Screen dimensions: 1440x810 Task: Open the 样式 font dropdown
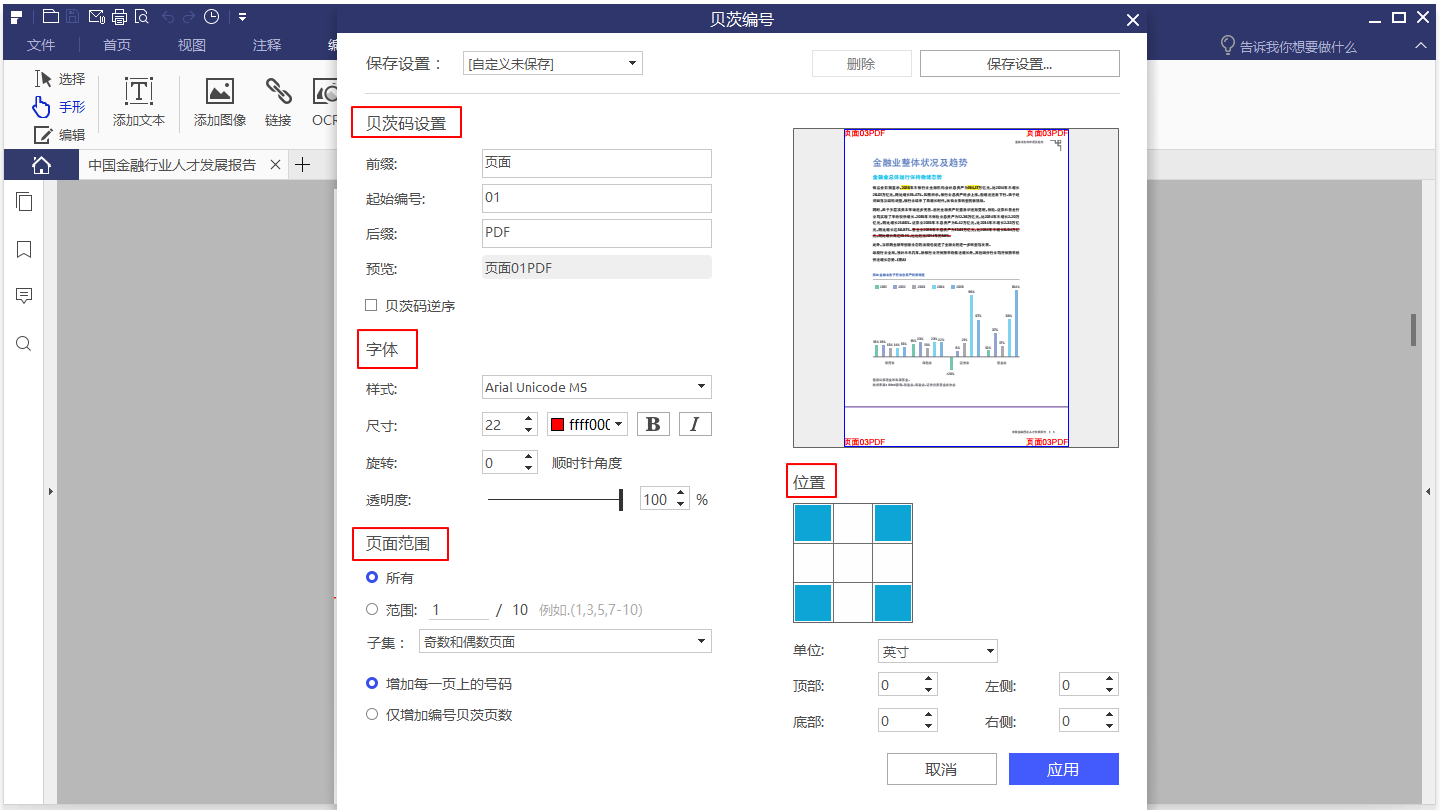[x=597, y=387]
